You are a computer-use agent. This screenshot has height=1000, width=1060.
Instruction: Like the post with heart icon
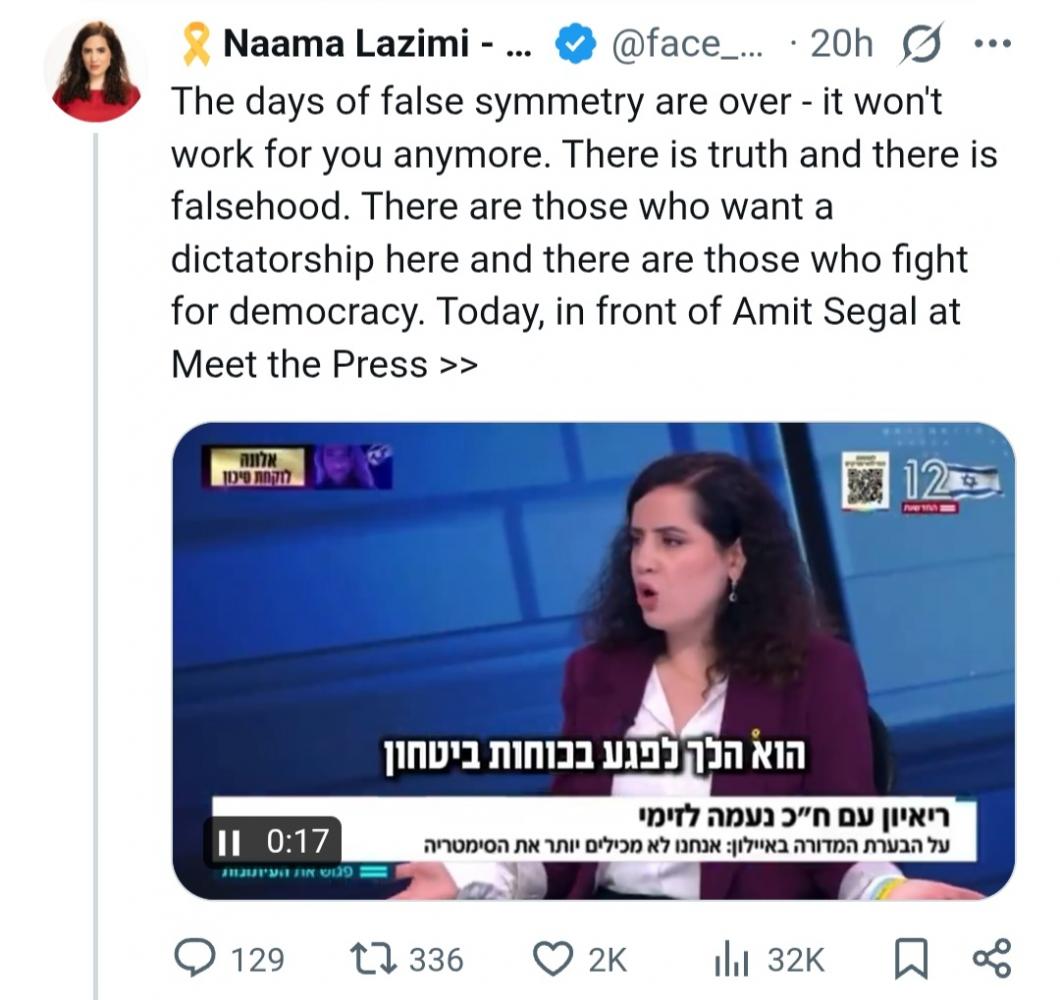[x=551, y=960]
